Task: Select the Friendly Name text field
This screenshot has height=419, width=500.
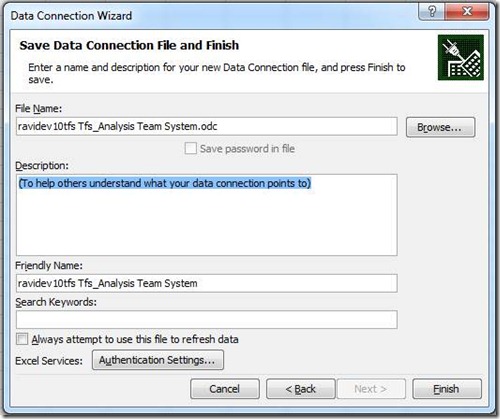Action: pos(207,283)
